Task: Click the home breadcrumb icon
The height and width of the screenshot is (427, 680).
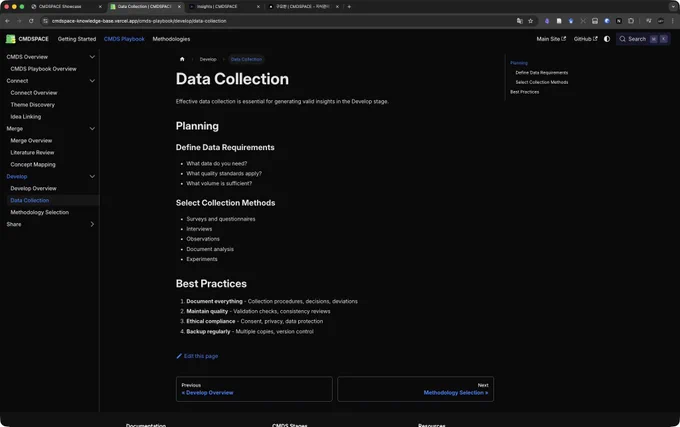Action: click(182, 59)
